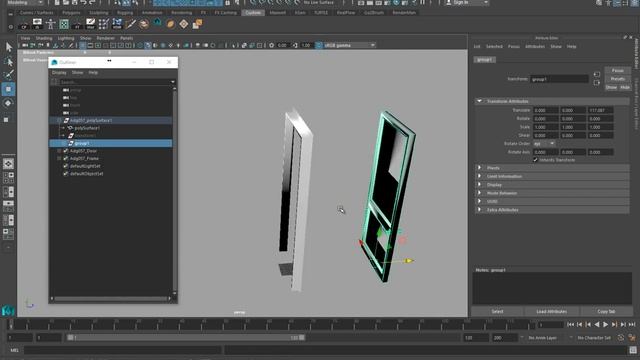
Task: Expand the Display section in Attribute Editor
Action: click(480, 184)
